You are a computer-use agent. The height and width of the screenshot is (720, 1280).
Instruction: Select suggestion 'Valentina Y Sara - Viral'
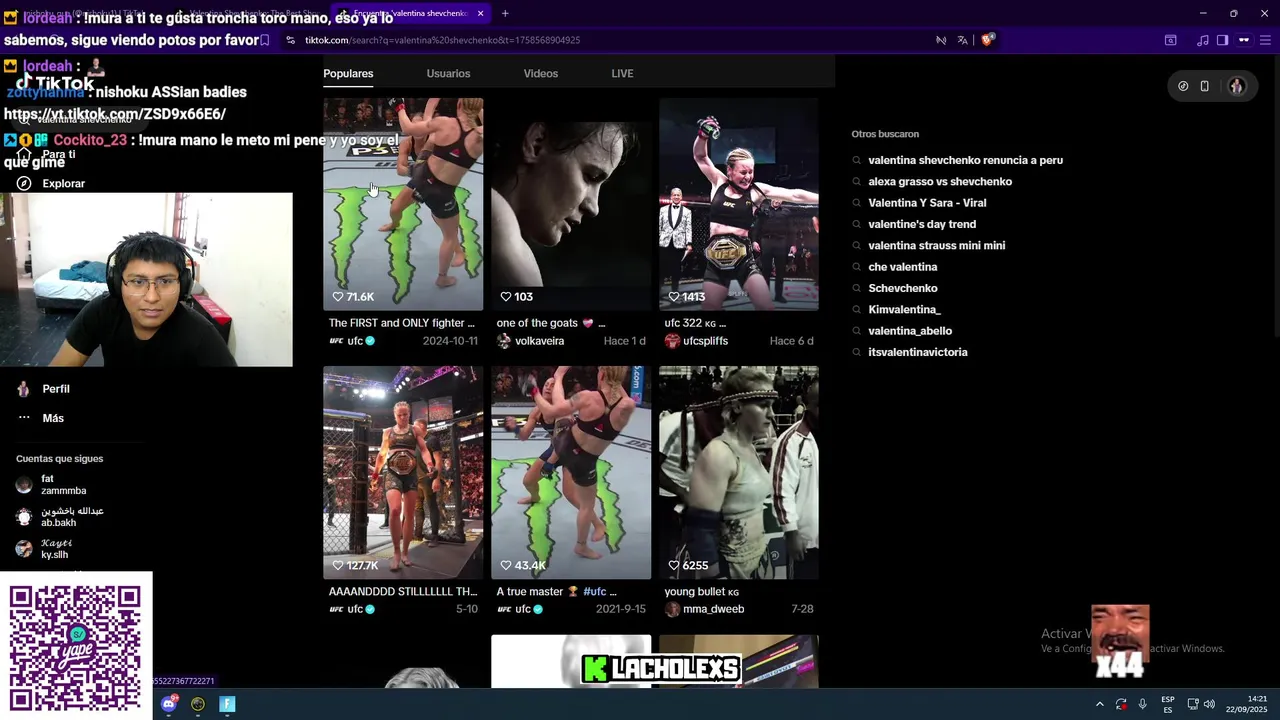click(x=927, y=203)
